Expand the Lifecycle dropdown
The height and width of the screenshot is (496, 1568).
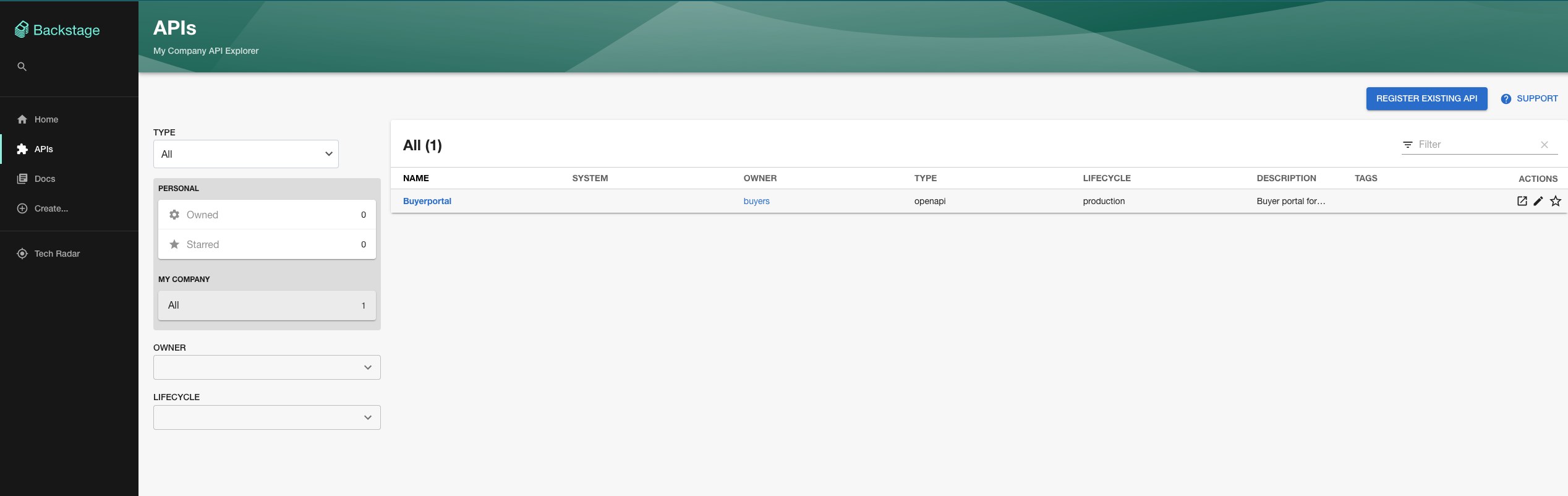pyautogui.click(x=267, y=417)
